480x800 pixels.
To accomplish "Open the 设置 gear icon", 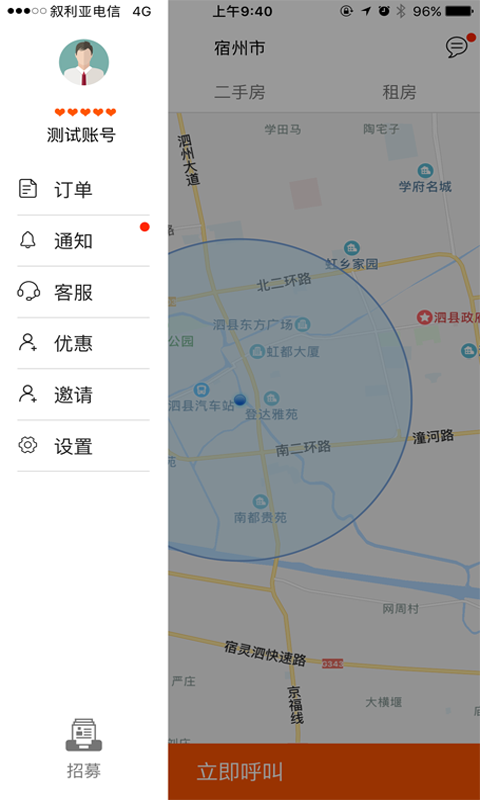I will (x=28, y=445).
